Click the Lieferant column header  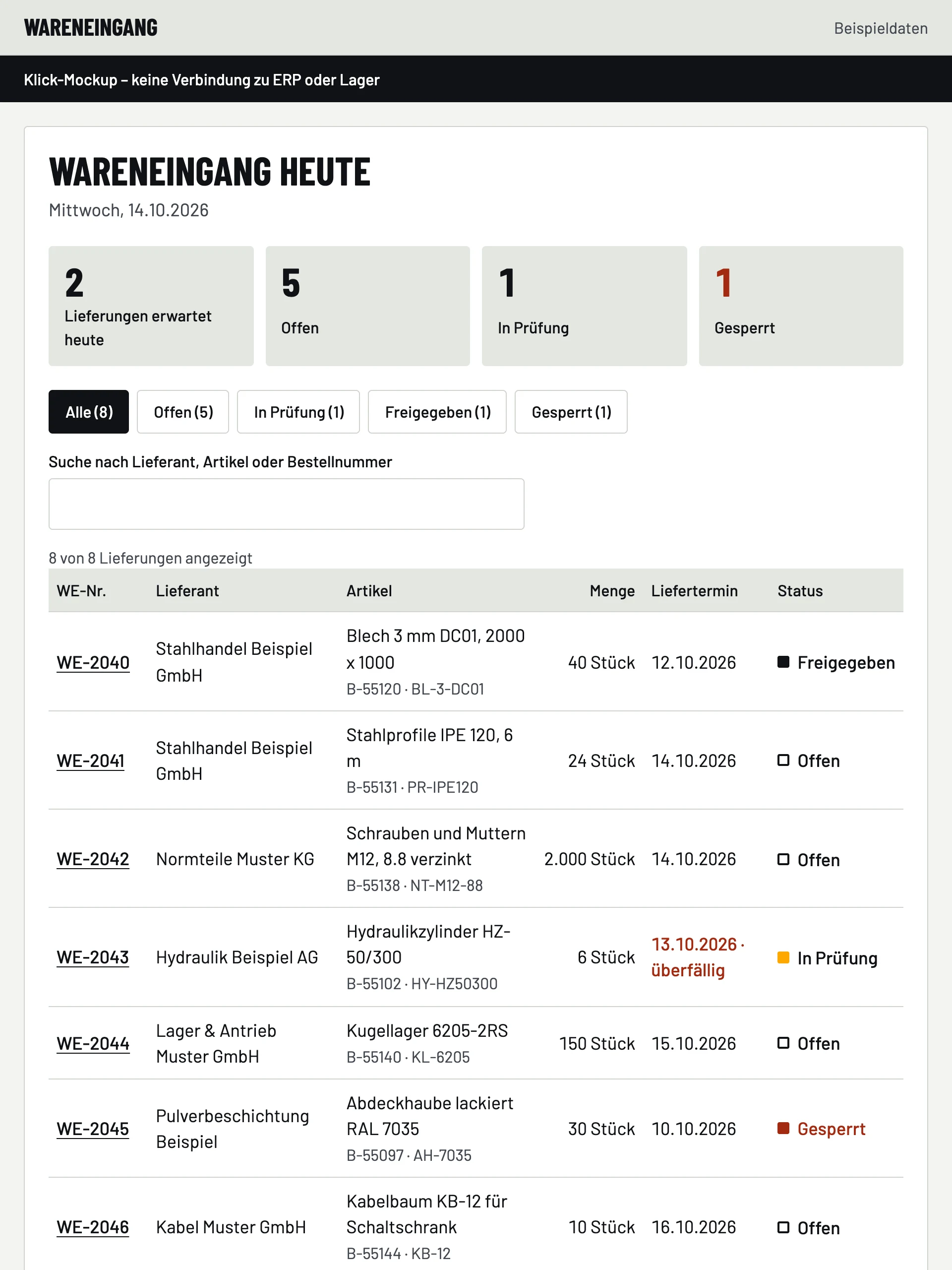coord(187,591)
